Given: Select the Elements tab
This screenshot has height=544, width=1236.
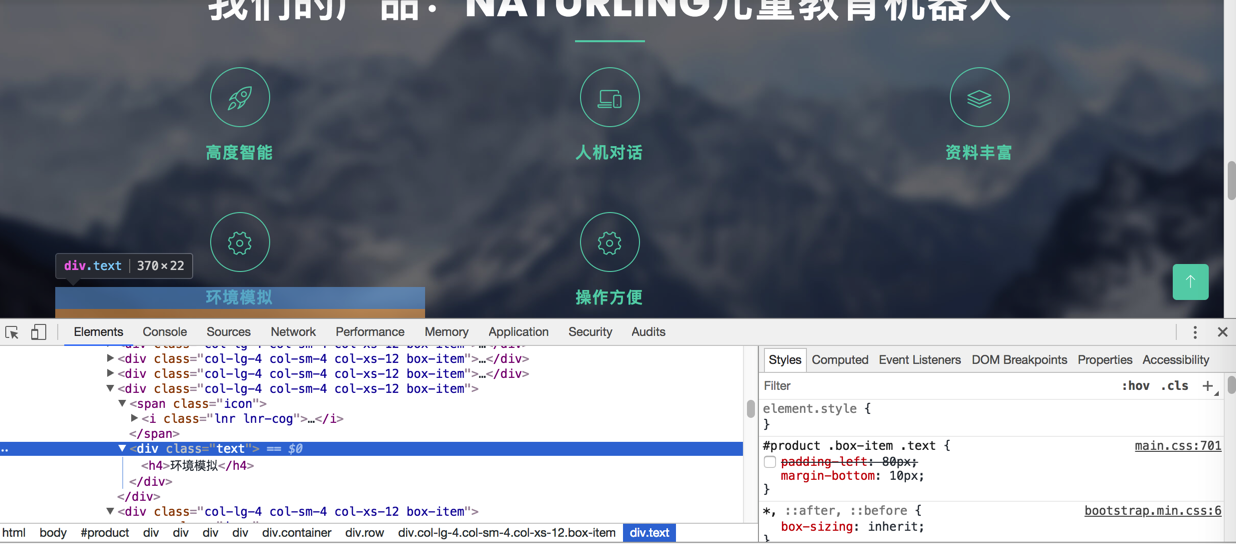Looking at the screenshot, I should (x=98, y=332).
